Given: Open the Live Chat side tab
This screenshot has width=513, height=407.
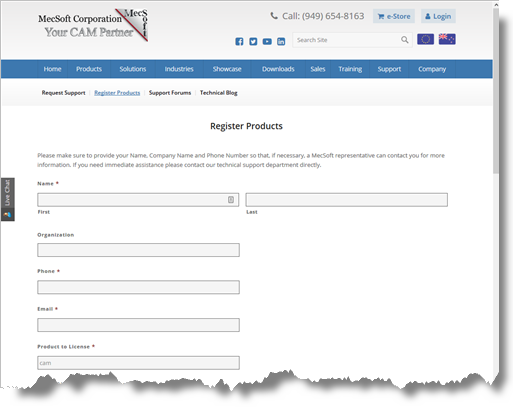Looking at the screenshot, I should [7, 199].
